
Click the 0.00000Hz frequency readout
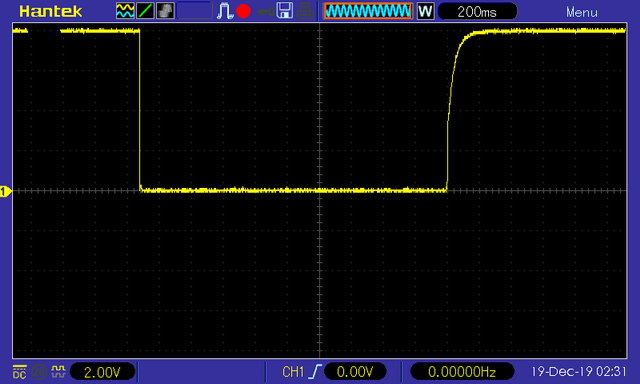(x=462, y=372)
